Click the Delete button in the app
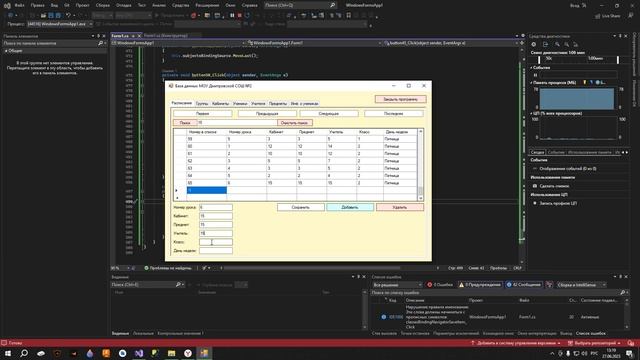This screenshot has height=360, width=640. point(400,207)
